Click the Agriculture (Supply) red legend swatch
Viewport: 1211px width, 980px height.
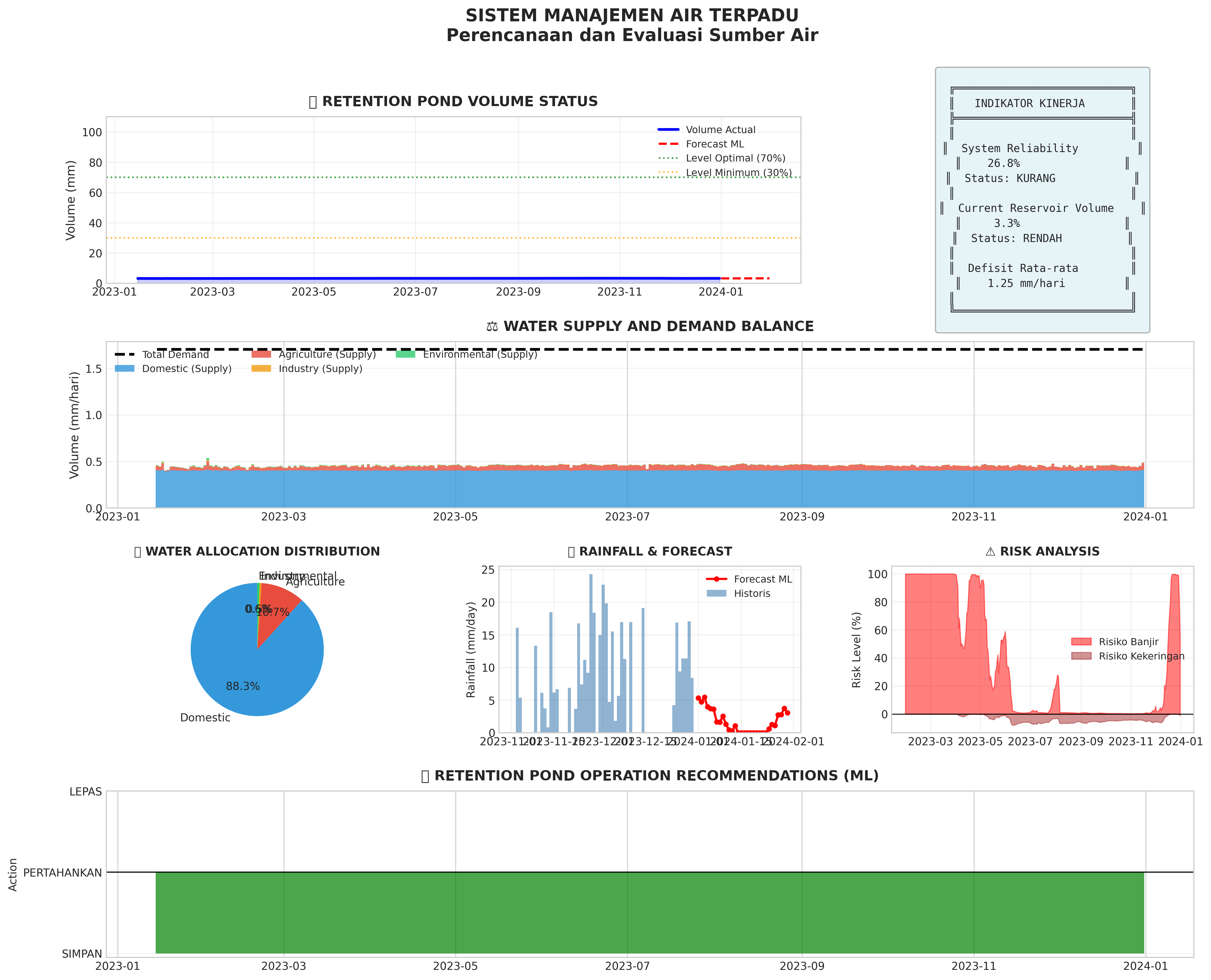click(x=261, y=355)
